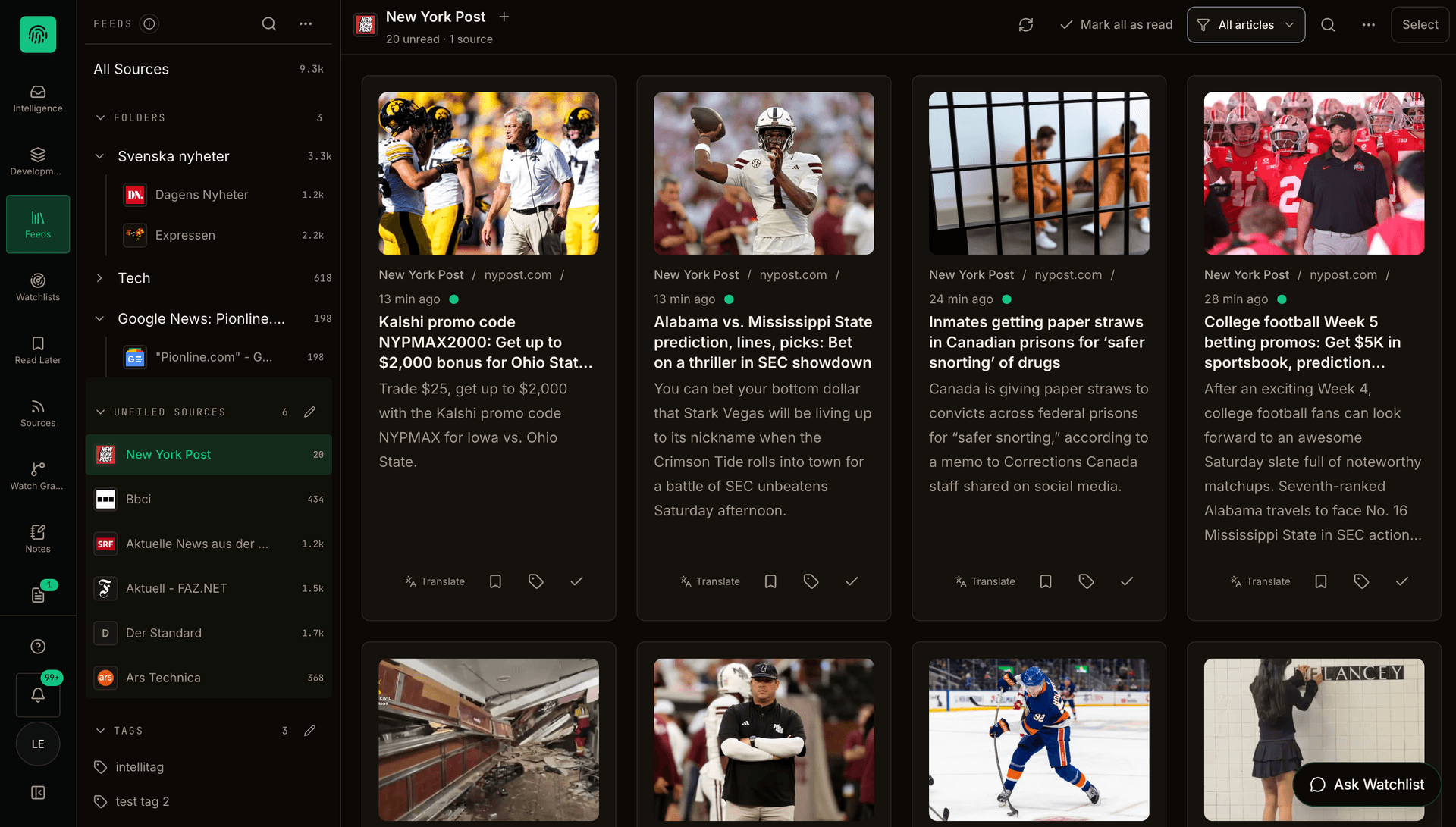
Task: Edit unfiled sources with pencil icon
Action: click(x=309, y=412)
